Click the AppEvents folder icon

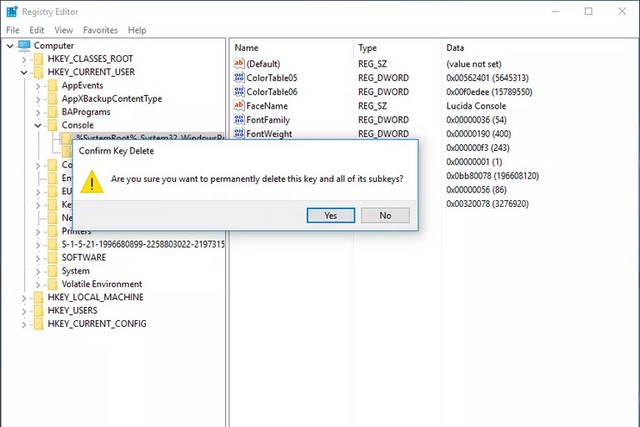[x=53, y=86]
